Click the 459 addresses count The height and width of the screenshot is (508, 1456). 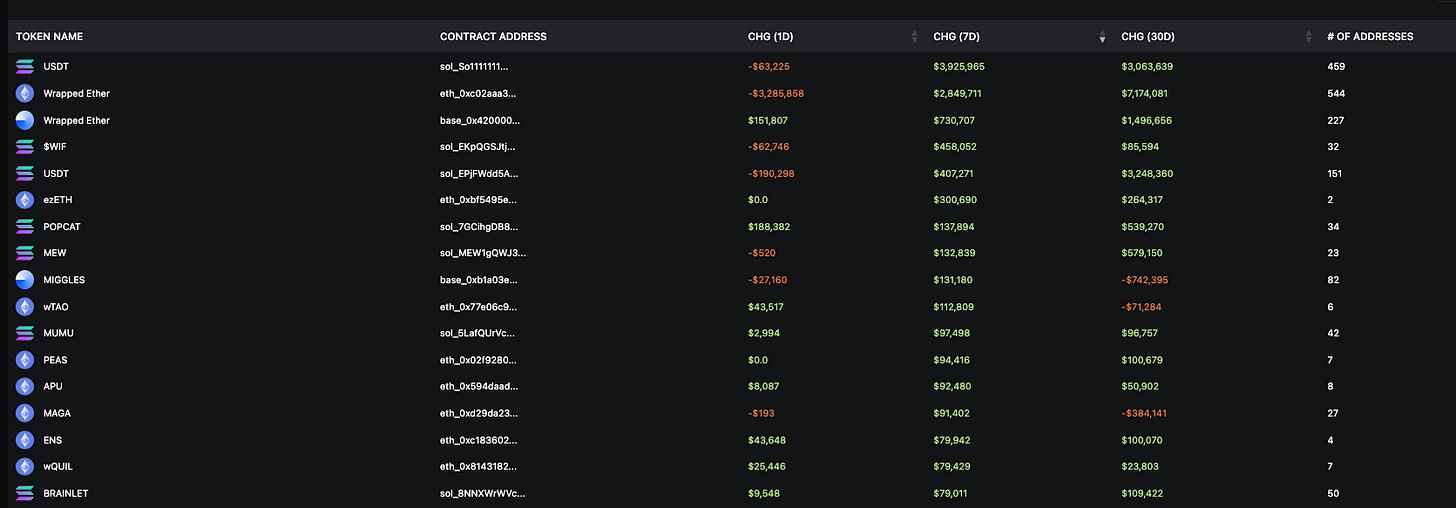coord(1335,67)
